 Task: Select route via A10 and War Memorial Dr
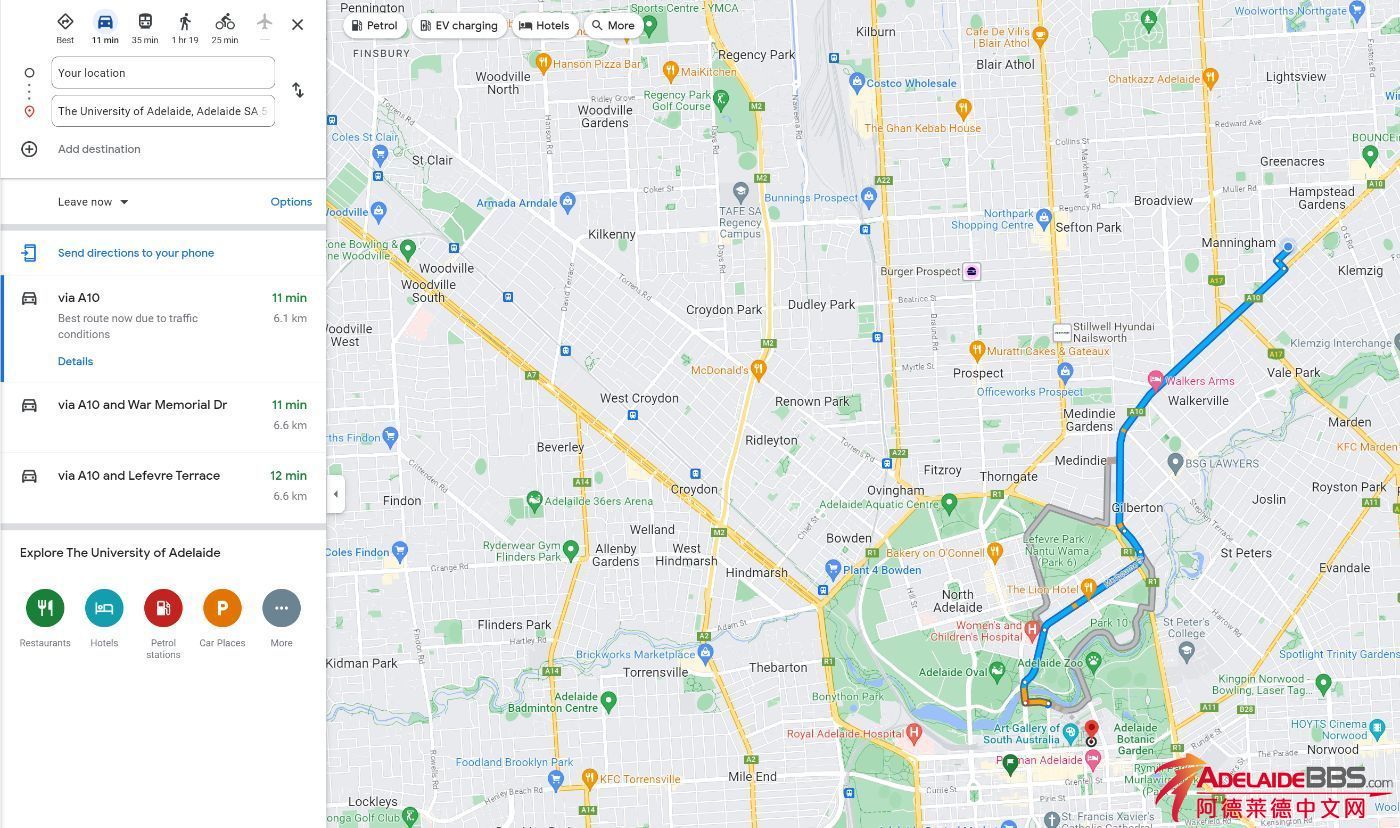tap(163, 415)
